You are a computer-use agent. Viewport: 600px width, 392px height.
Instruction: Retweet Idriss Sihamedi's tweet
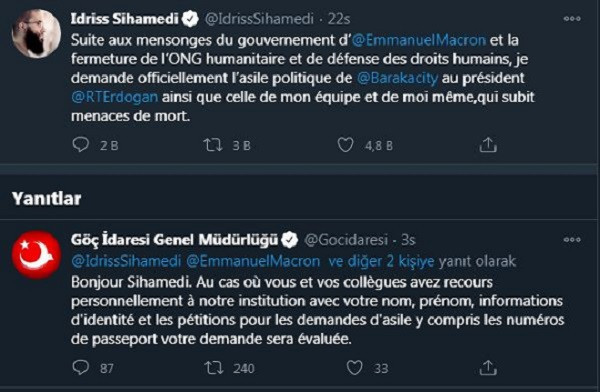pos(212,145)
